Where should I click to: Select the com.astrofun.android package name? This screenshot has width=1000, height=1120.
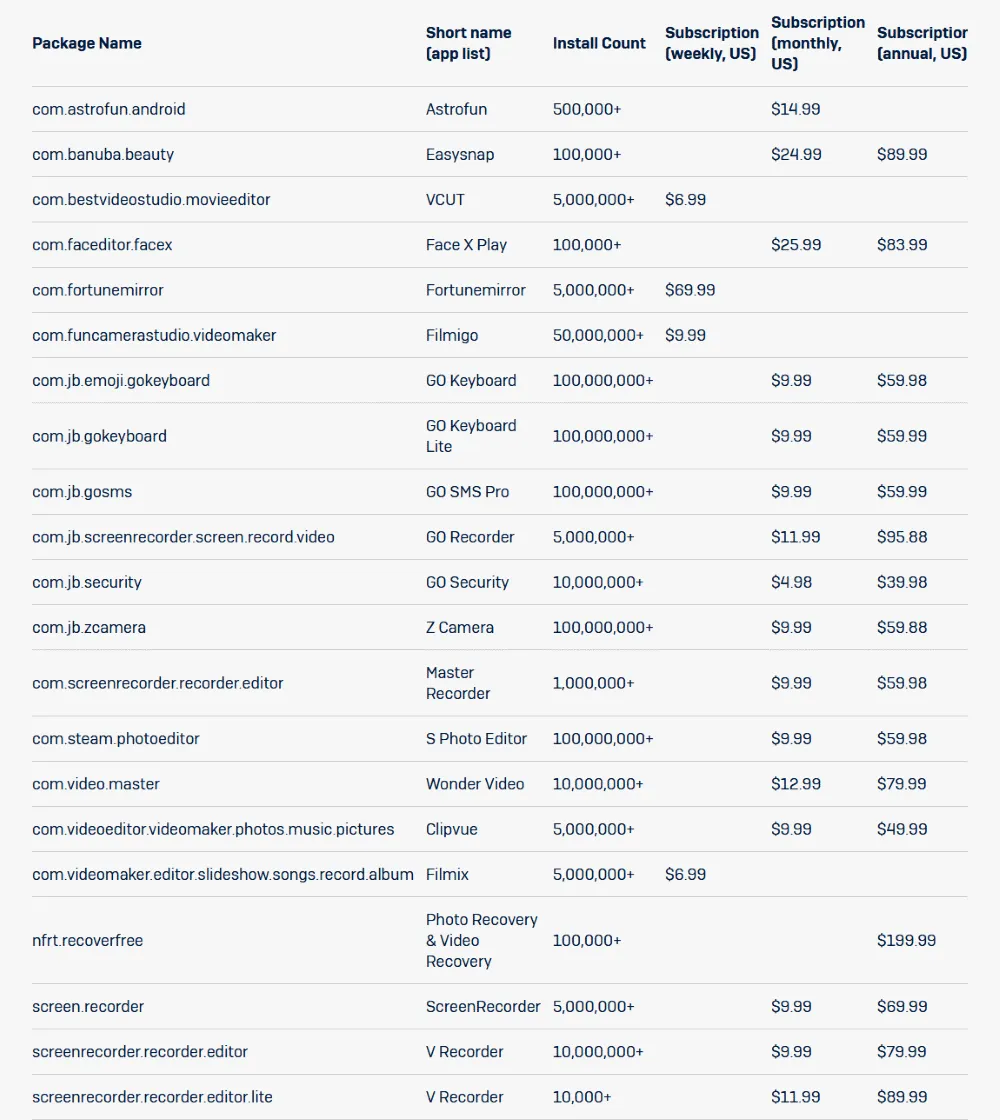tap(109, 109)
